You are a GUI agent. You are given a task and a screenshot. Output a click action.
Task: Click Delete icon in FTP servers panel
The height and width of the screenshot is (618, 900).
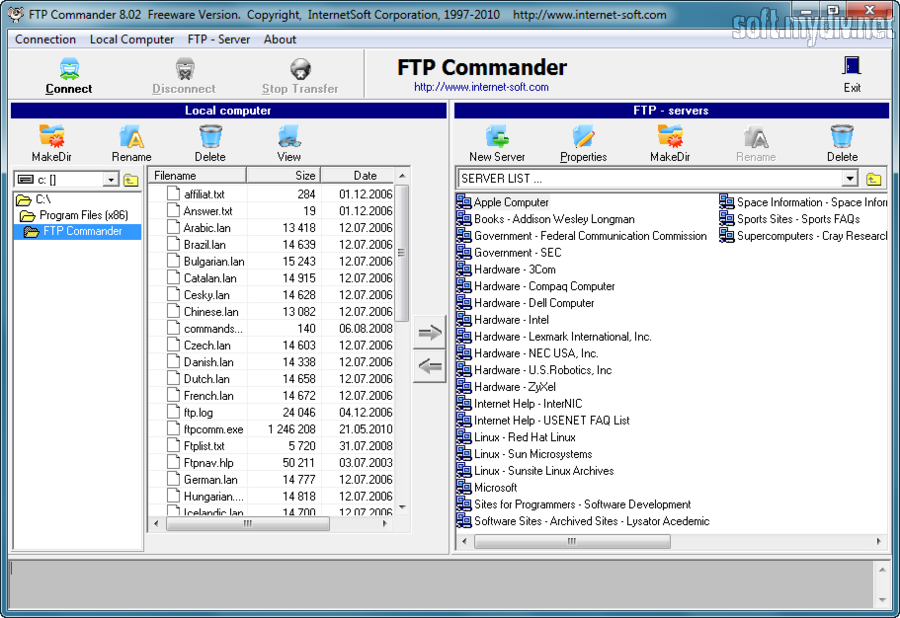click(842, 137)
